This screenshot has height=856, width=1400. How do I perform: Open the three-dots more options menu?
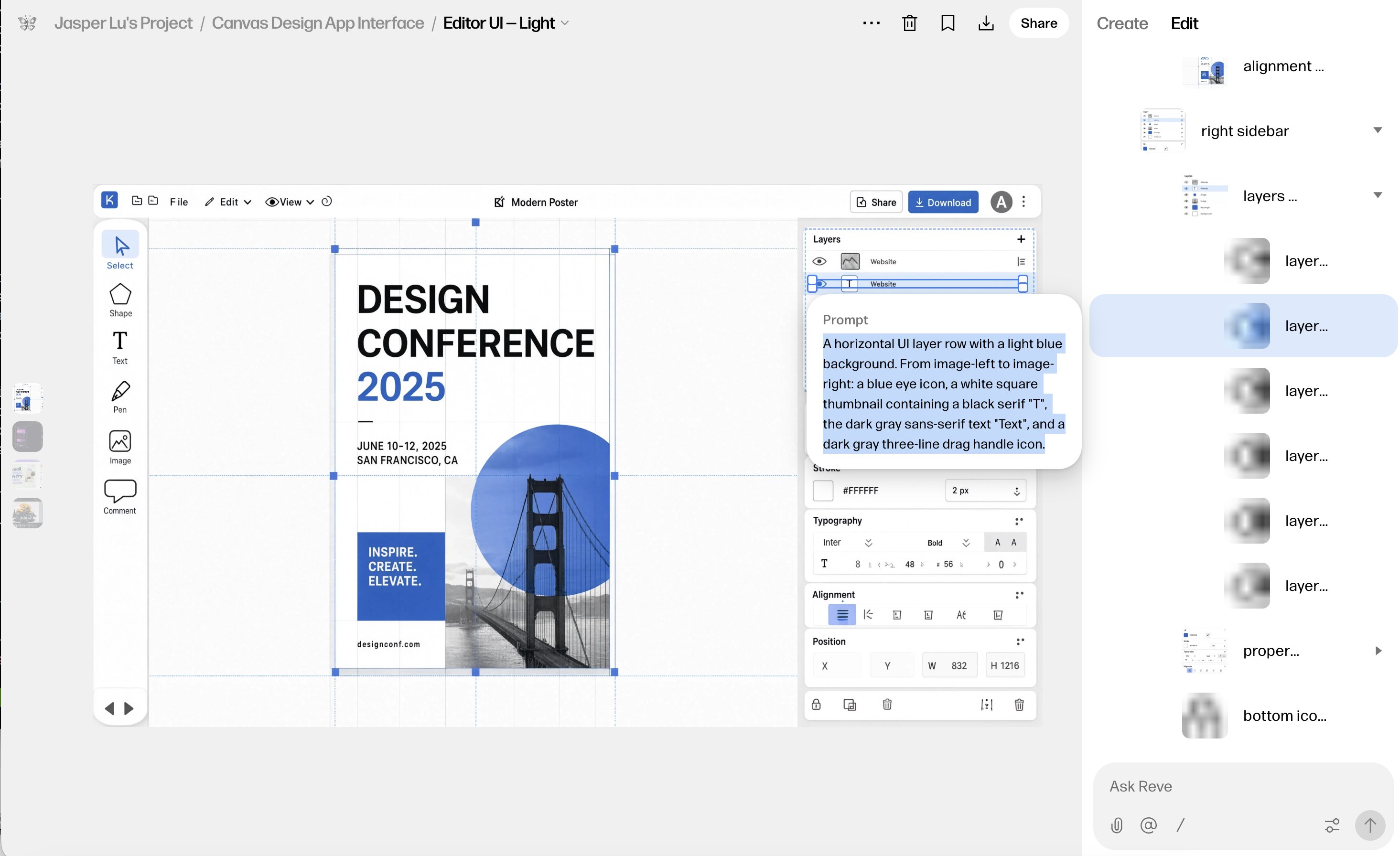click(871, 23)
